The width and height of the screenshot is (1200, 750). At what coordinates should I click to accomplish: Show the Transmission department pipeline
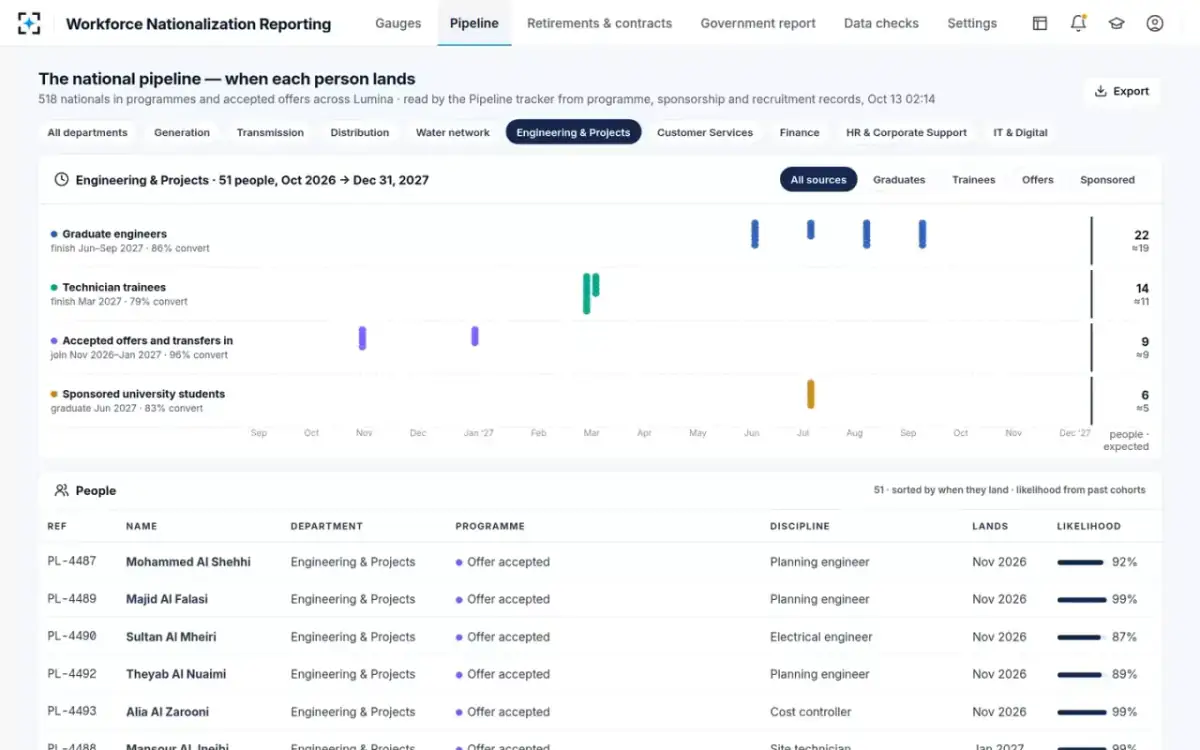click(270, 132)
